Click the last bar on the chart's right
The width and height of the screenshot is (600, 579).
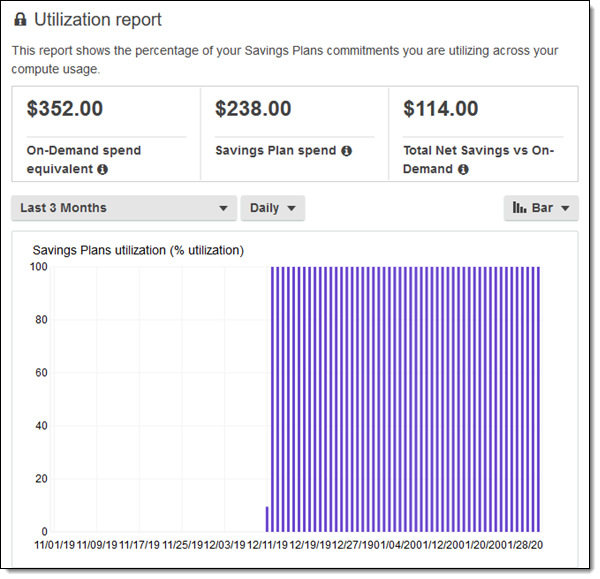coord(538,400)
